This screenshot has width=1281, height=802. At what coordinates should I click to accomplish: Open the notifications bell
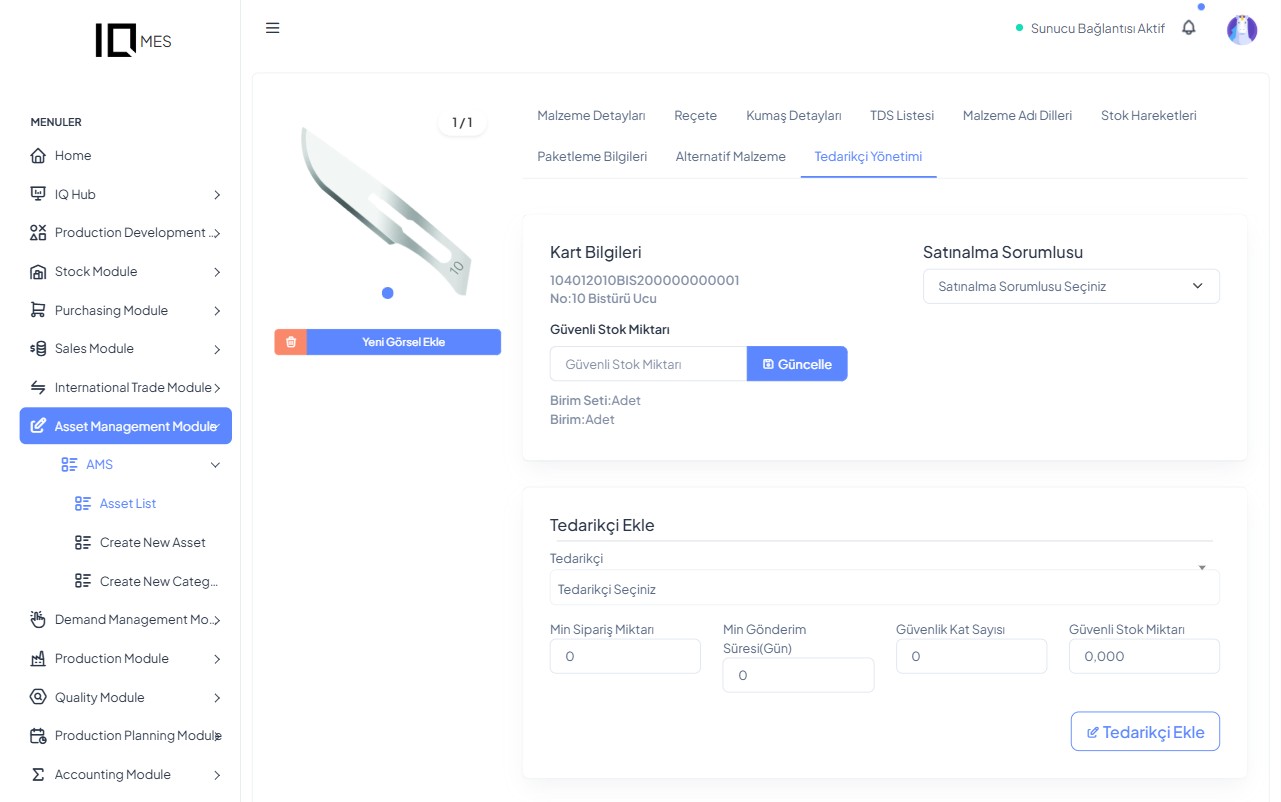(x=1188, y=28)
